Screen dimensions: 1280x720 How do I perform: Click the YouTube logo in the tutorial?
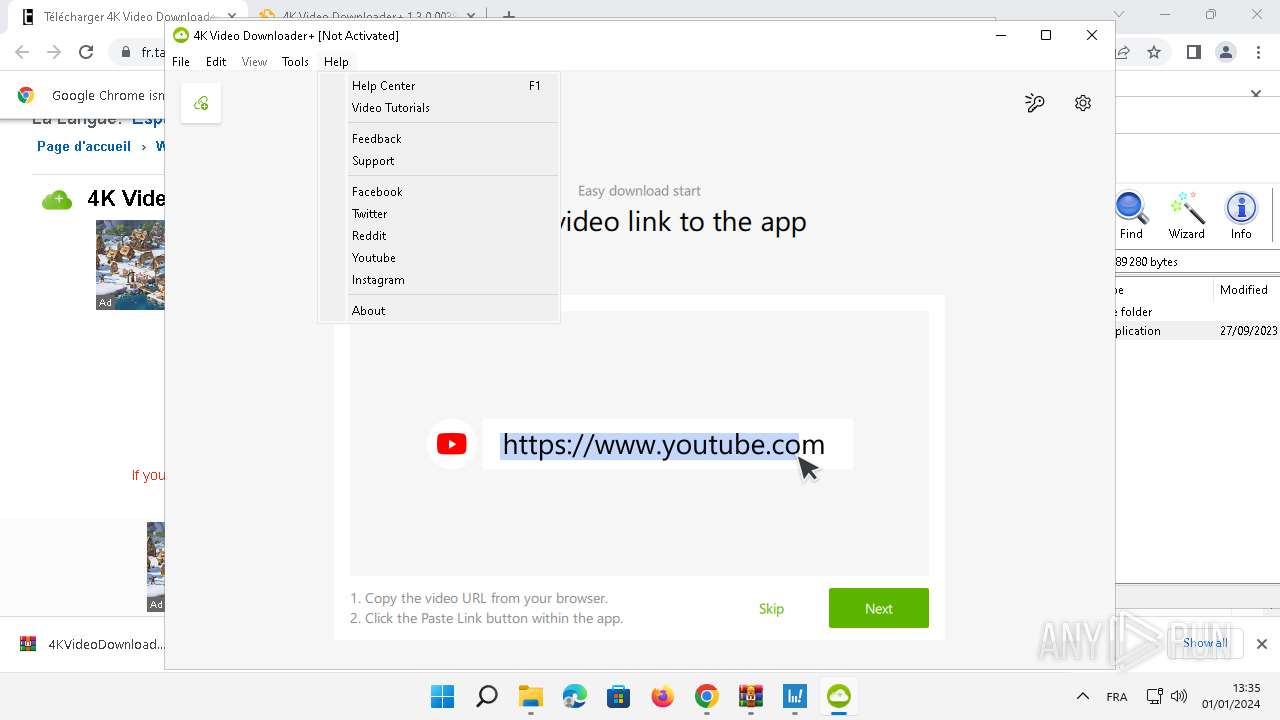pos(451,444)
